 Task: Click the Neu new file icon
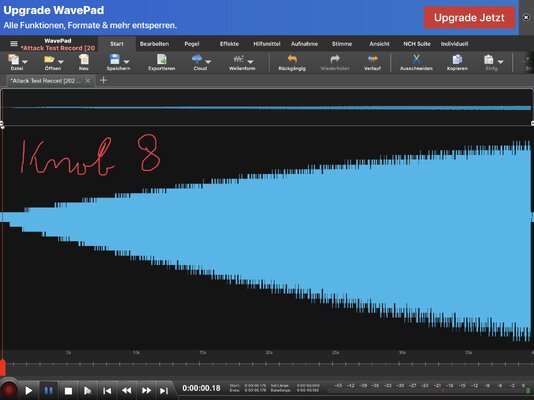pyautogui.click(x=84, y=59)
